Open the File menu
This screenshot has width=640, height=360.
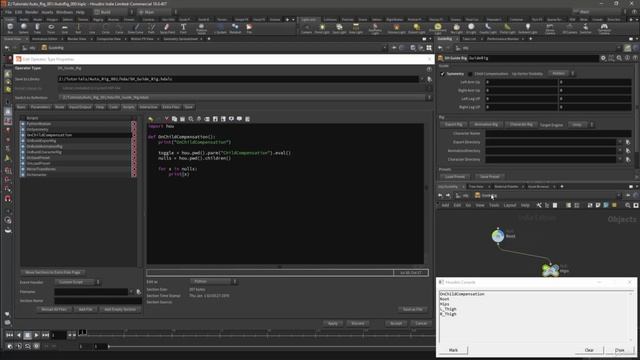[8, 12]
